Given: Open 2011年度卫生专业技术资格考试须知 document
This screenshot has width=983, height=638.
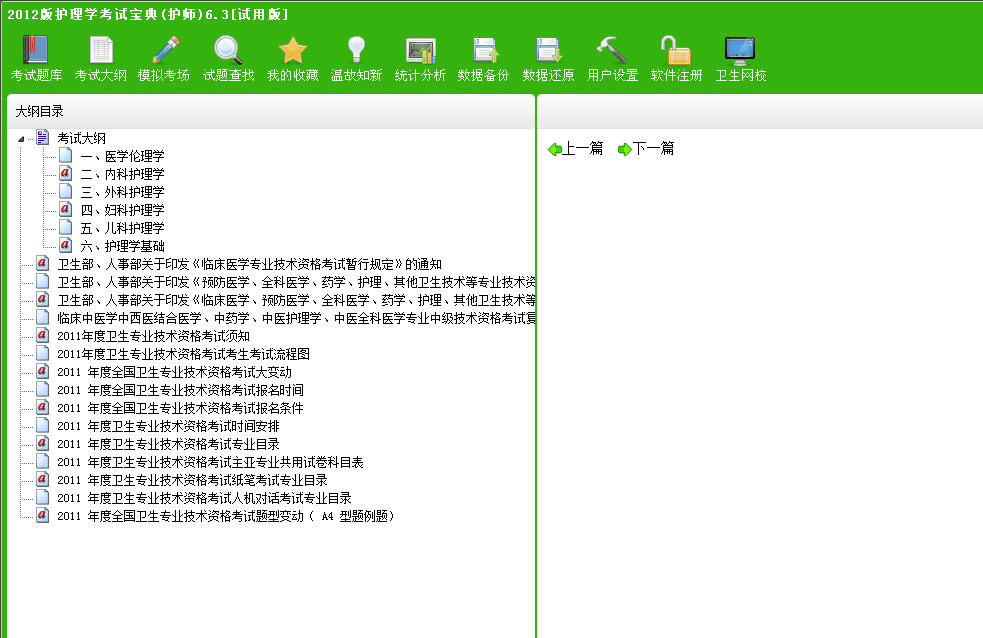Looking at the screenshot, I should tap(153, 336).
